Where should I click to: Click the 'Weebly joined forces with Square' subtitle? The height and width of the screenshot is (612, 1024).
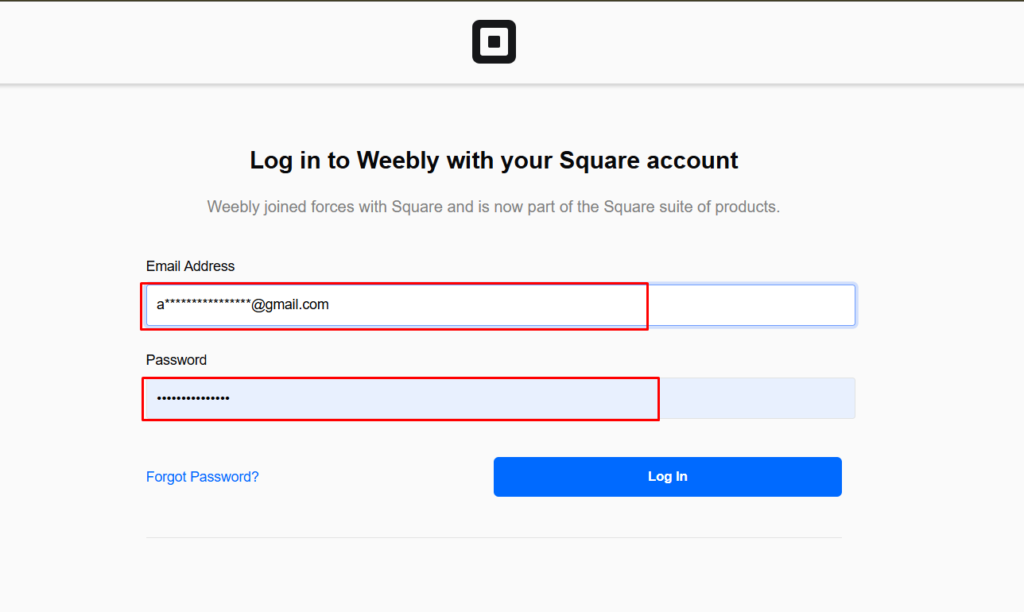494,207
